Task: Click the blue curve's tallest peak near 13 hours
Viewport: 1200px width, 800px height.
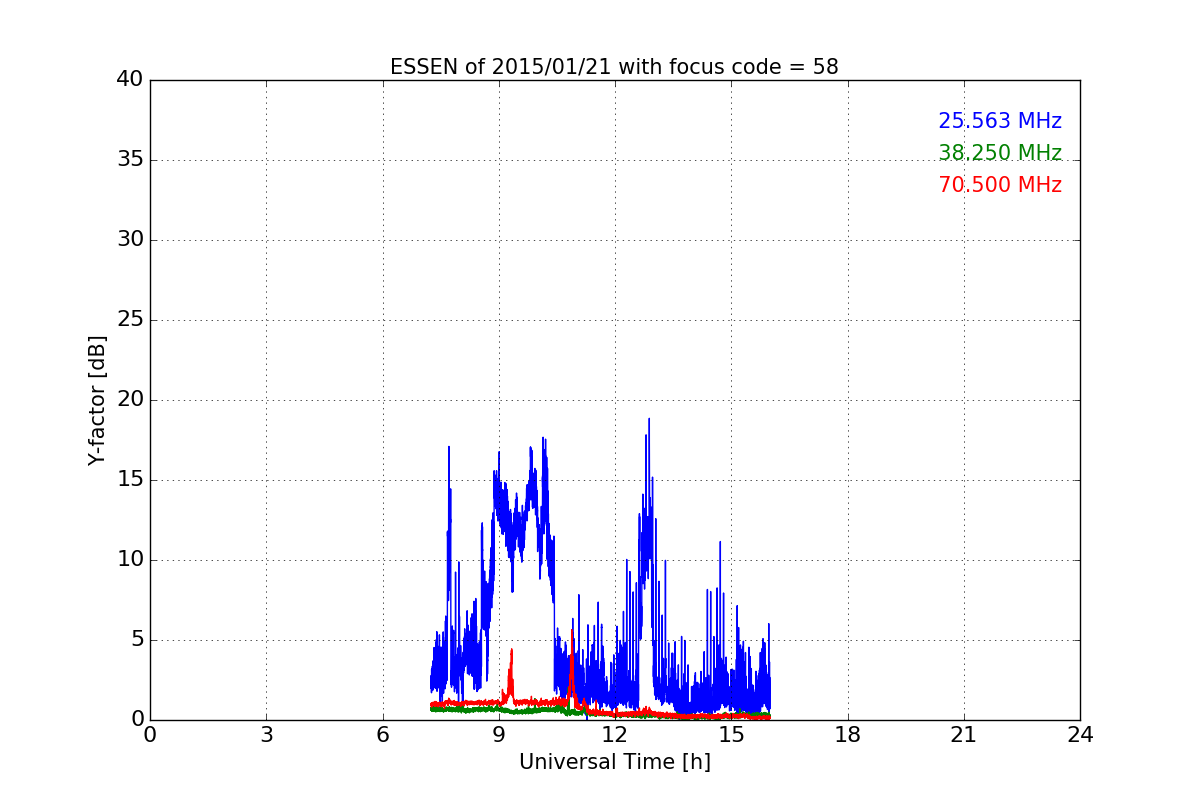Action: pyautogui.click(x=648, y=421)
